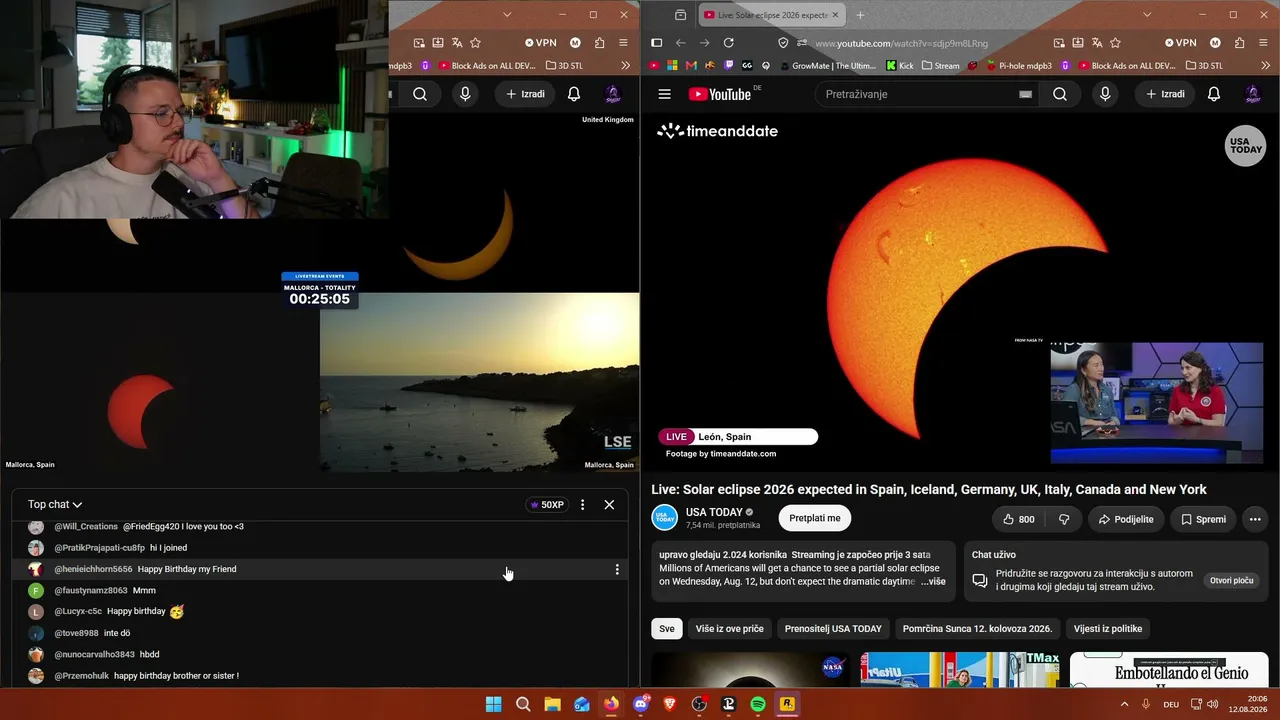Open YouTube guide menu in right window
The width and height of the screenshot is (1280, 720).
[664, 94]
